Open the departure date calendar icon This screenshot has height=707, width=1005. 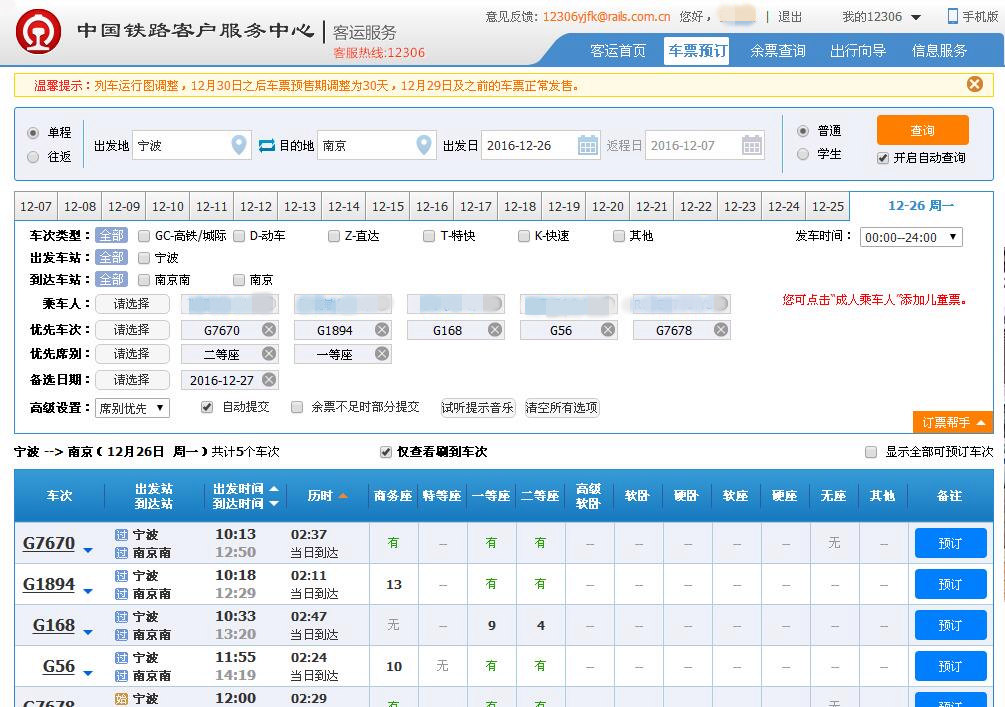pos(587,146)
